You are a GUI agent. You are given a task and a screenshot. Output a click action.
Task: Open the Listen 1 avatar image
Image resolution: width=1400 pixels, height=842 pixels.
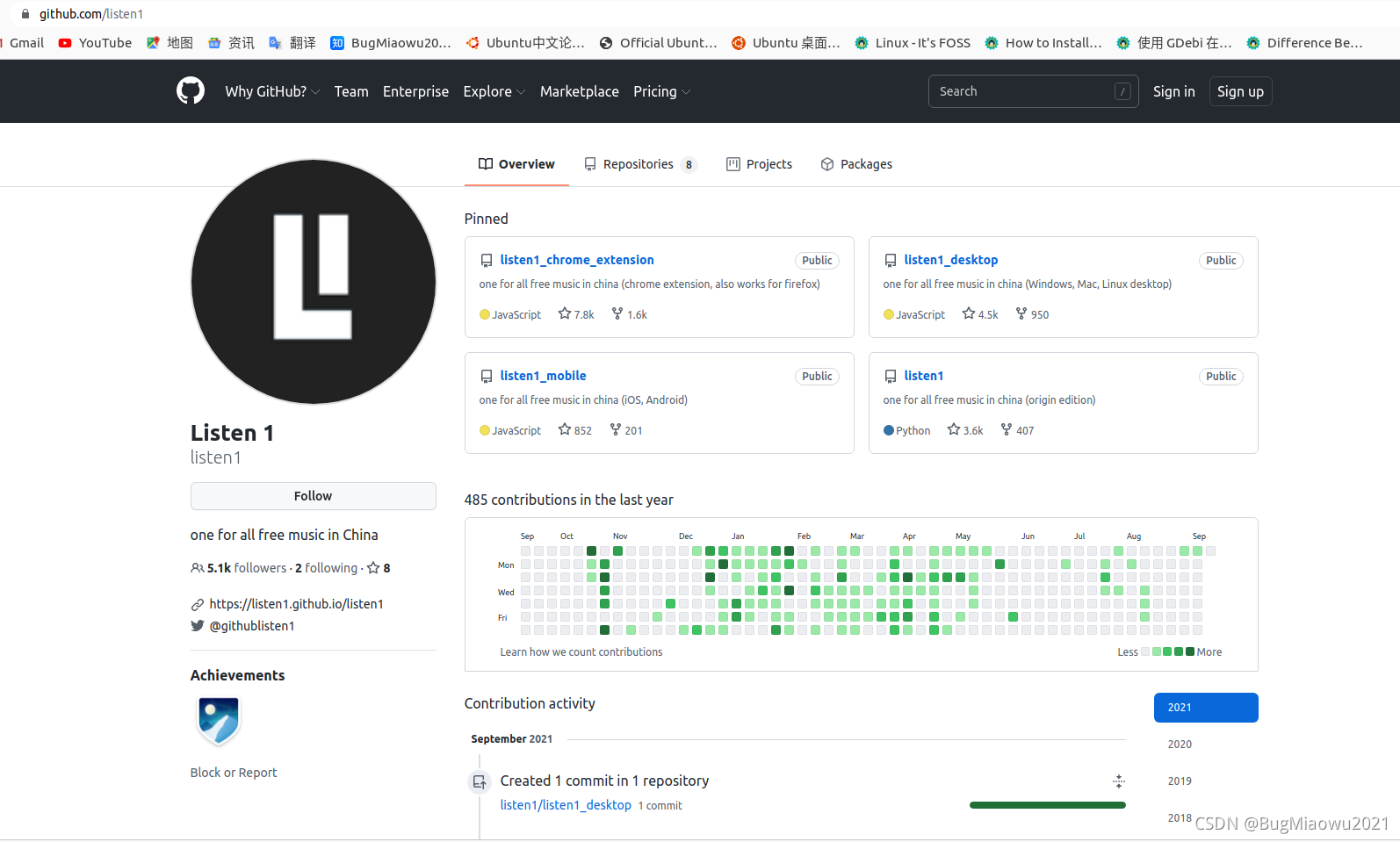point(314,282)
